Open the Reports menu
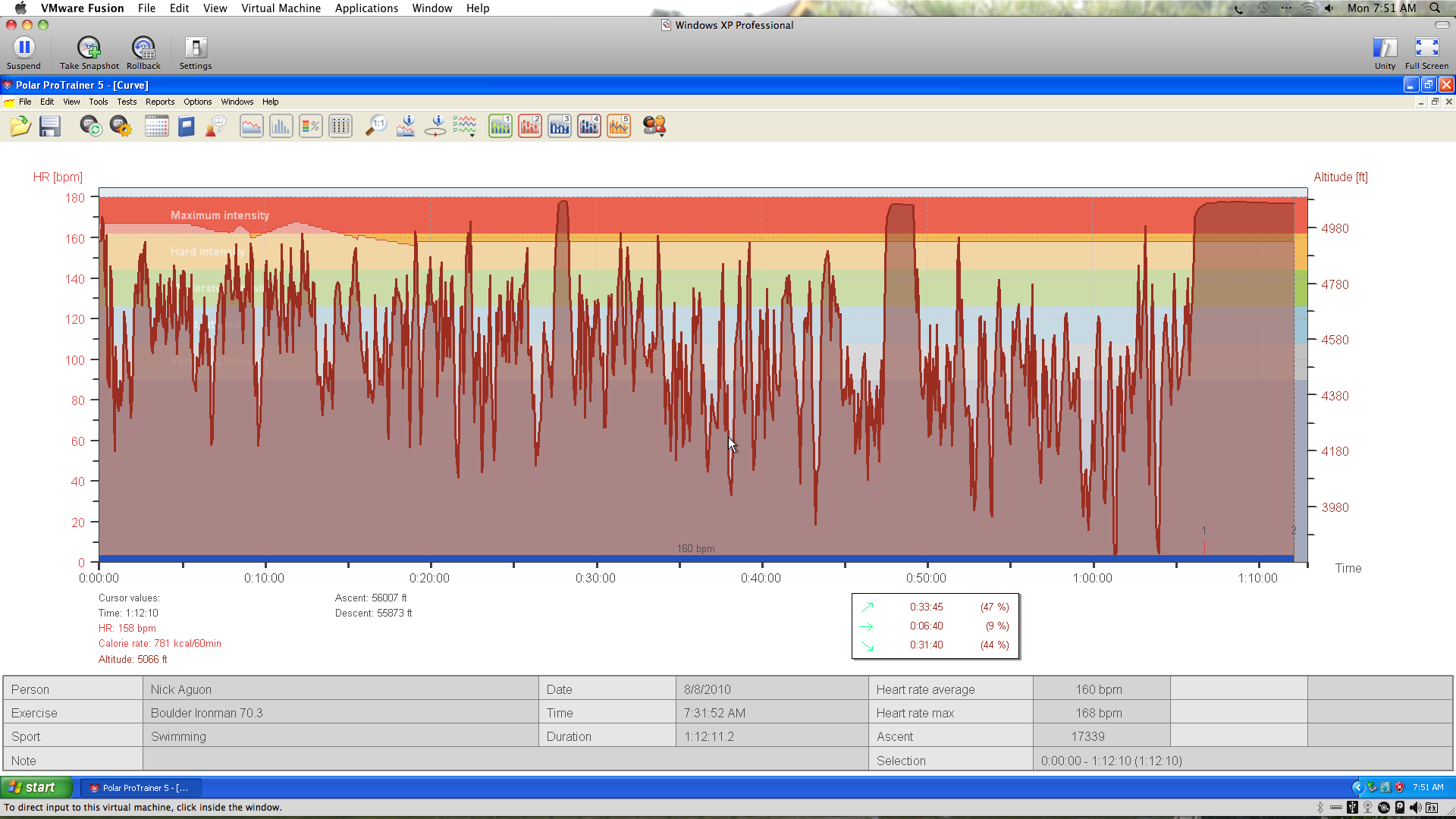 159,102
